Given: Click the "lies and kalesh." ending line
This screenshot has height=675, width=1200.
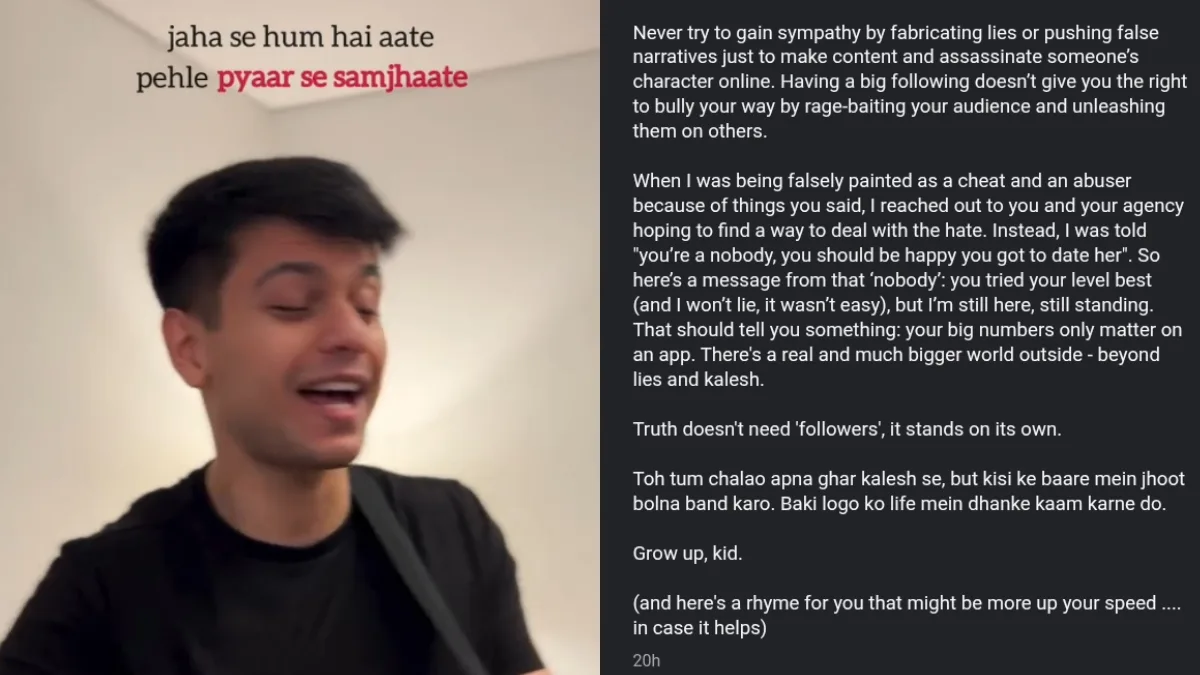Looking at the screenshot, I should [699, 380].
